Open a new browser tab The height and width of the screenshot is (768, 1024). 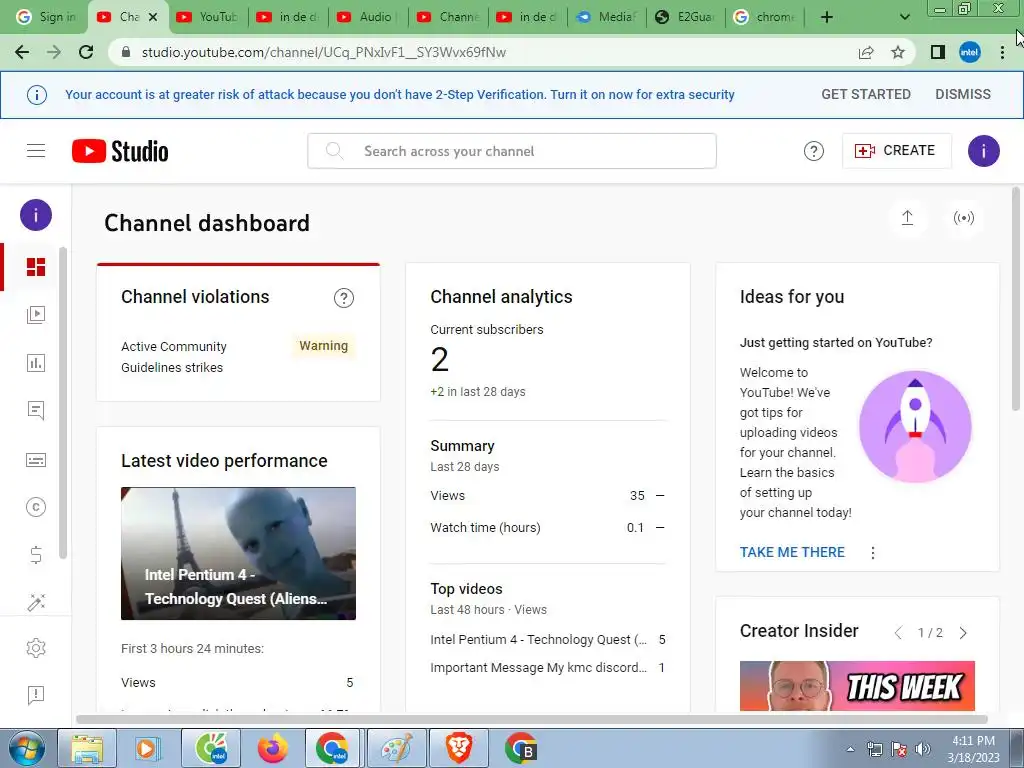(x=827, y=17)
